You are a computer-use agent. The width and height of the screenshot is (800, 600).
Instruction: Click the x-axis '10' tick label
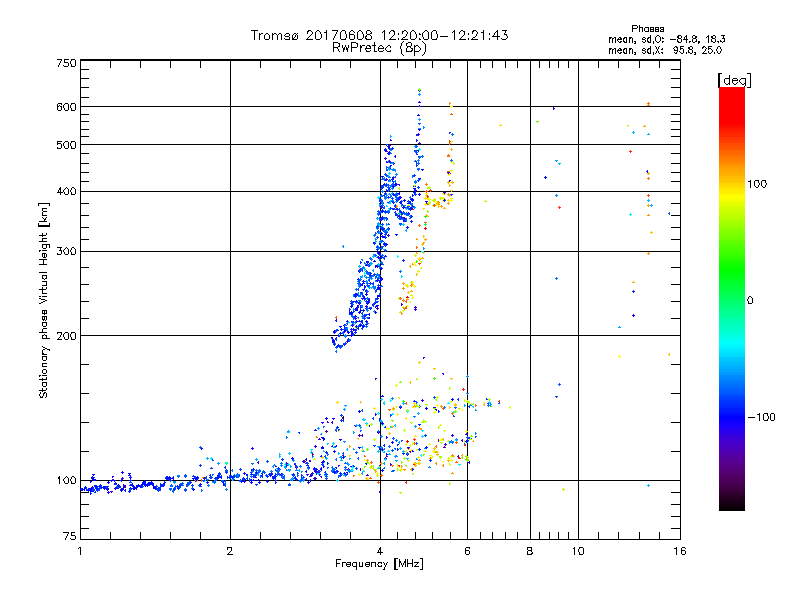(578, 551)
